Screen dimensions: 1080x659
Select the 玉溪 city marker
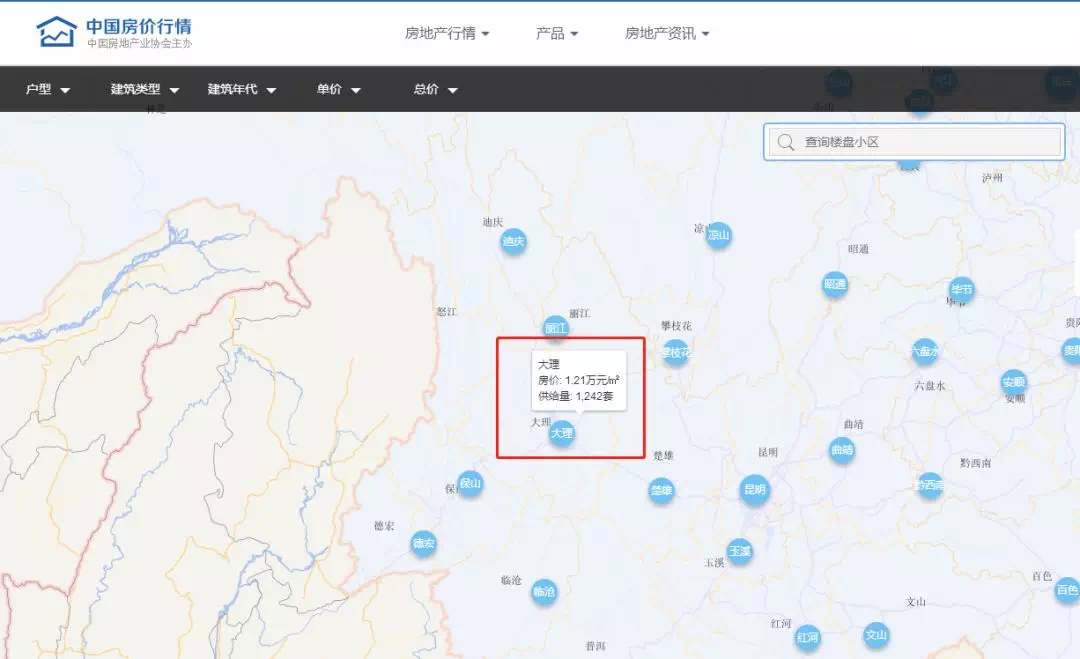pos(740,551)
